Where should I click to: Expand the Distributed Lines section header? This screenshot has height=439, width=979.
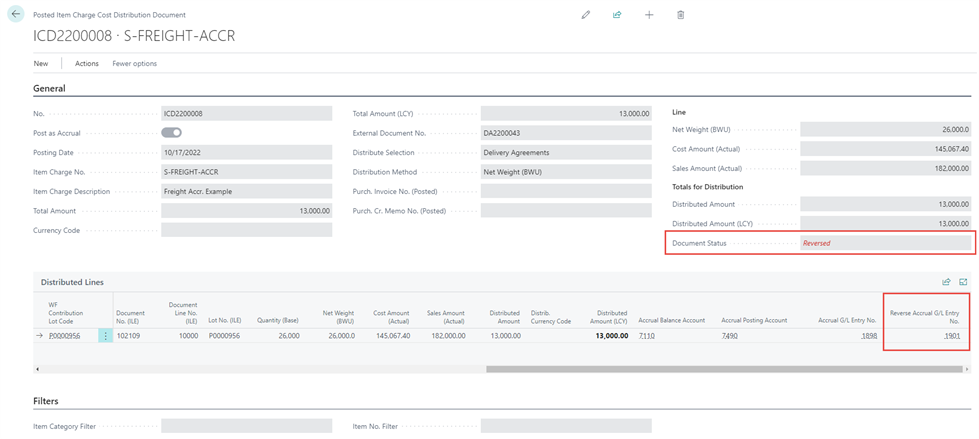click(x=72, y=282)
